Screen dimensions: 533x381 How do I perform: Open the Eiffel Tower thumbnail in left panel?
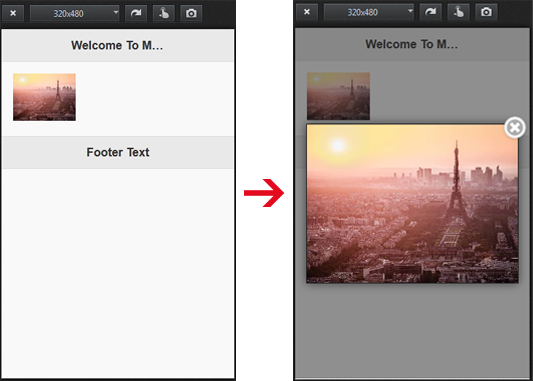(45, 97)
